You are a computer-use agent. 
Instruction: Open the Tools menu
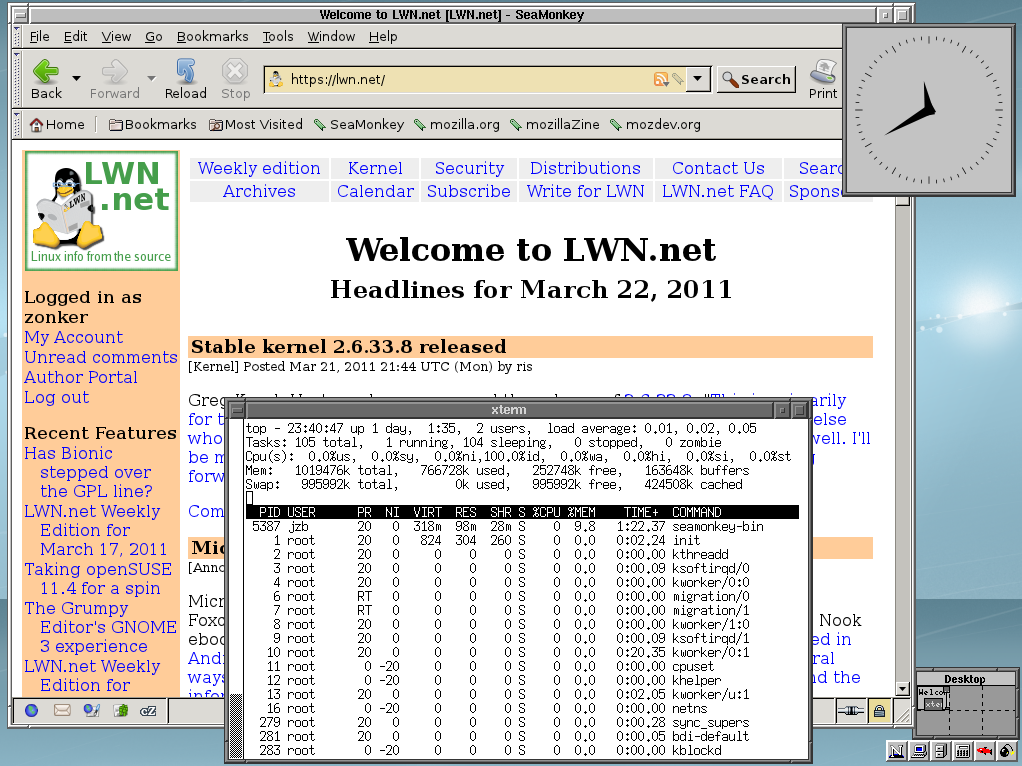[x=278, y=37]
